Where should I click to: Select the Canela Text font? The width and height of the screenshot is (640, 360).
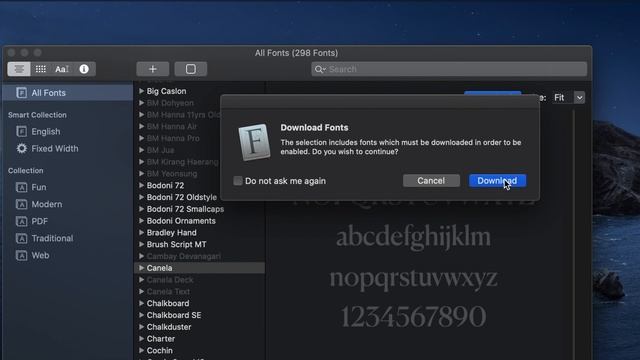coord(168,292)
